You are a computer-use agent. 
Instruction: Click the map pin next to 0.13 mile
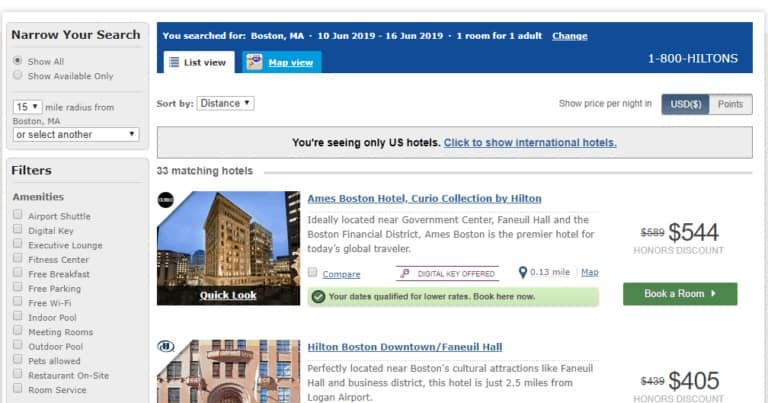[x=523, y=273]
